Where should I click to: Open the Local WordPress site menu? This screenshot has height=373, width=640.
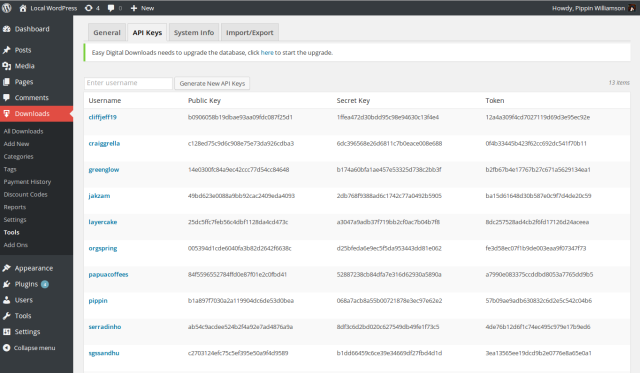coord(48,8)
